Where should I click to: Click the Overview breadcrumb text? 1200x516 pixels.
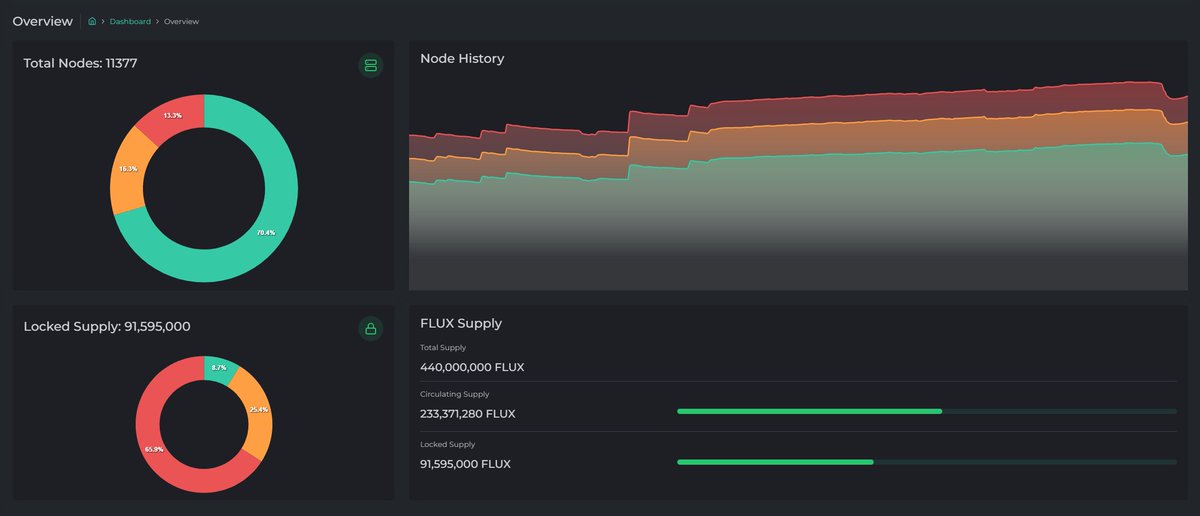tap(182, 21)
